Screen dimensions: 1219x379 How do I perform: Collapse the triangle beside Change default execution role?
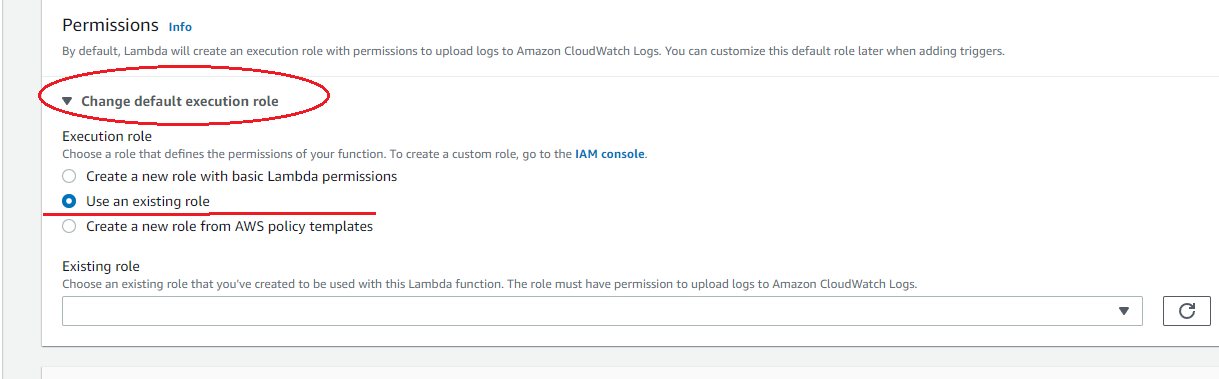click(x=67, y=101)
